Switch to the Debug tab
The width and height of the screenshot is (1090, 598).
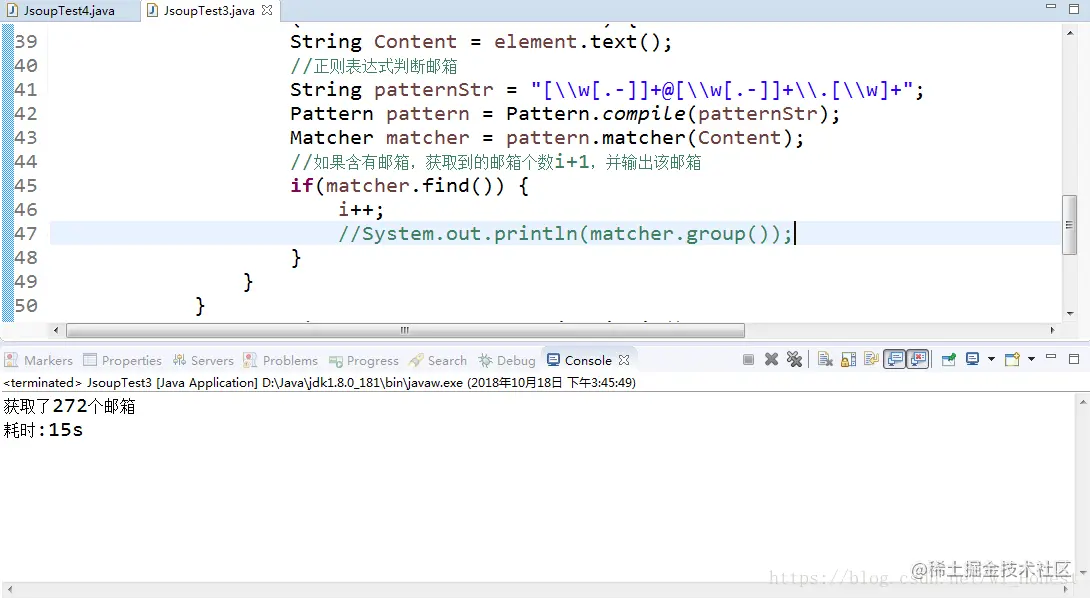click(507, 360)
